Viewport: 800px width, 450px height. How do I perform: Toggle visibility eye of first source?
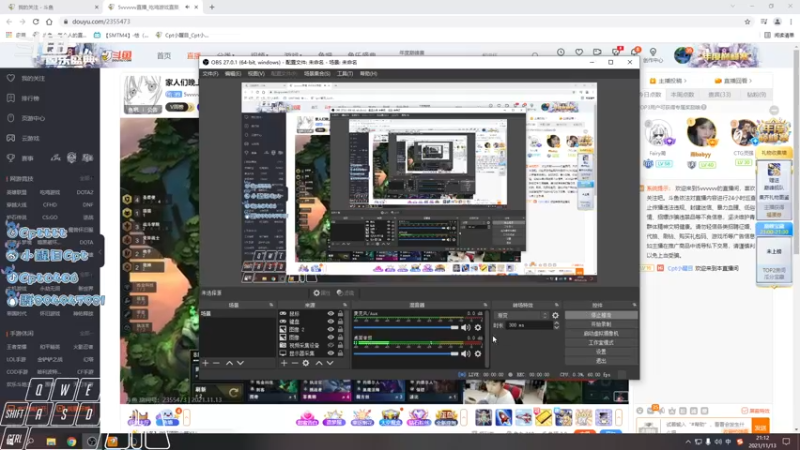pos(329,314)
